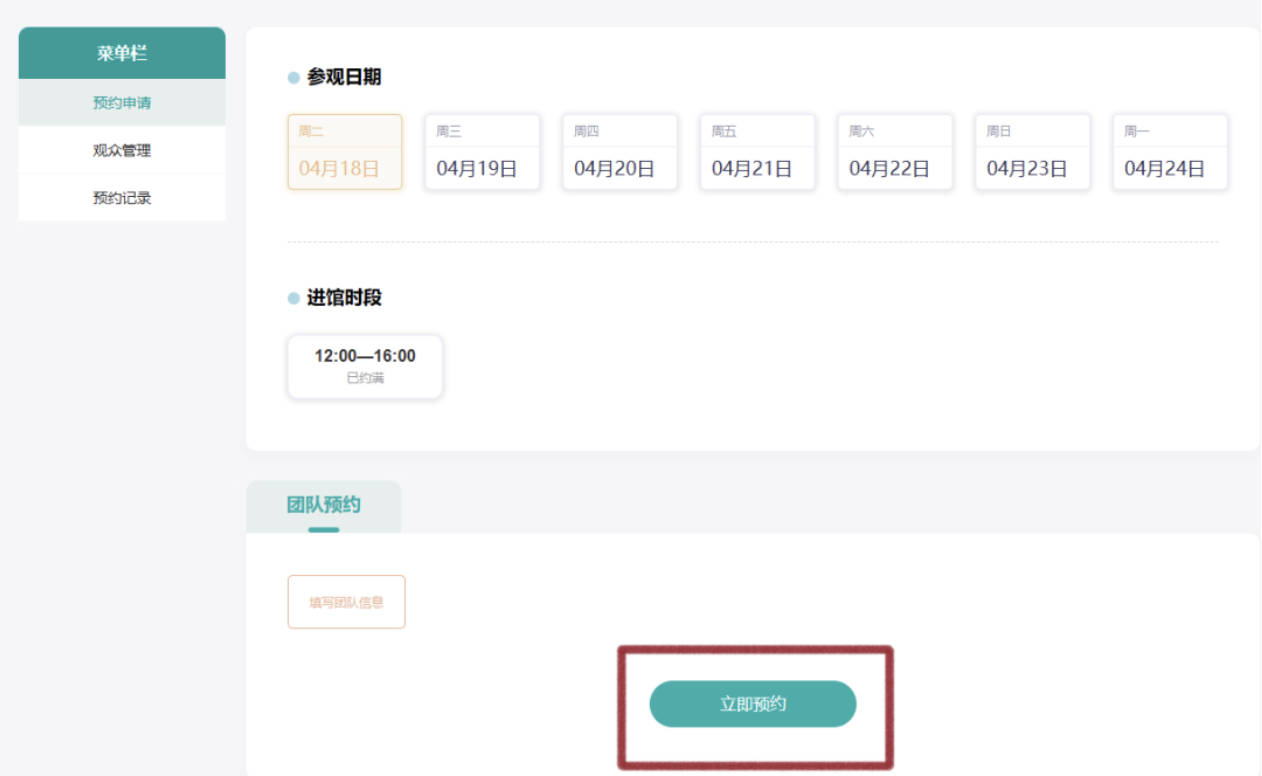Switch to the 团队预约 tab
This screenshot has height=776, width=1262.
coord(323,505)
